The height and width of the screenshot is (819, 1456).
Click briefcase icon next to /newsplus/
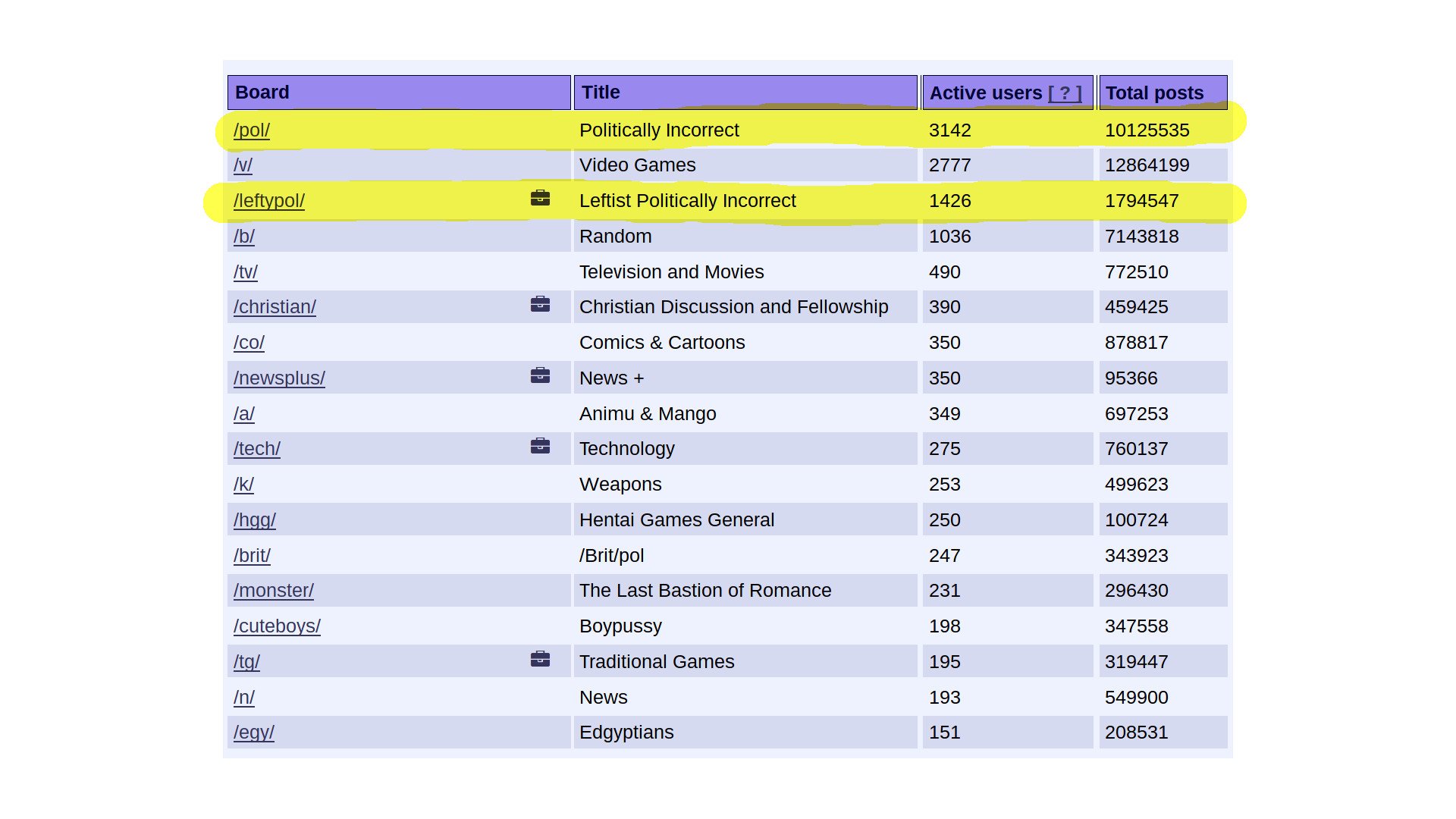tap(540, 376)
